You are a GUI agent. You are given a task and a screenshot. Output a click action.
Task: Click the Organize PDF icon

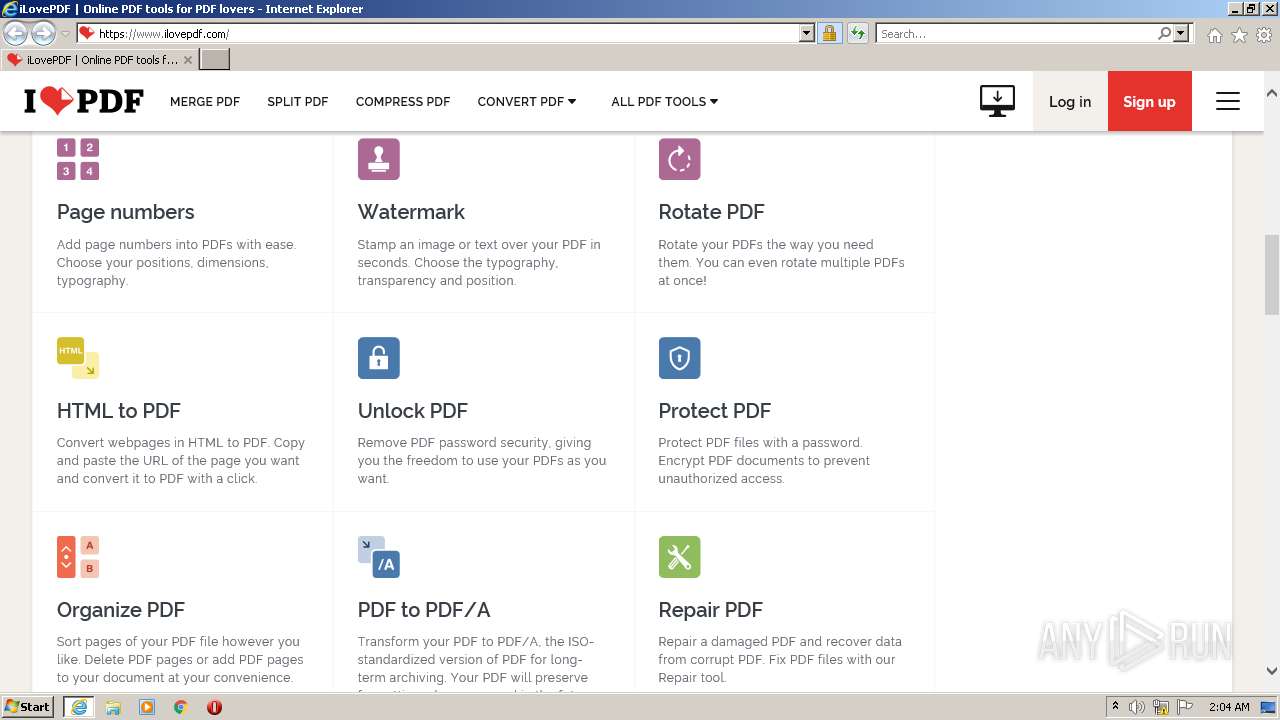78,557
